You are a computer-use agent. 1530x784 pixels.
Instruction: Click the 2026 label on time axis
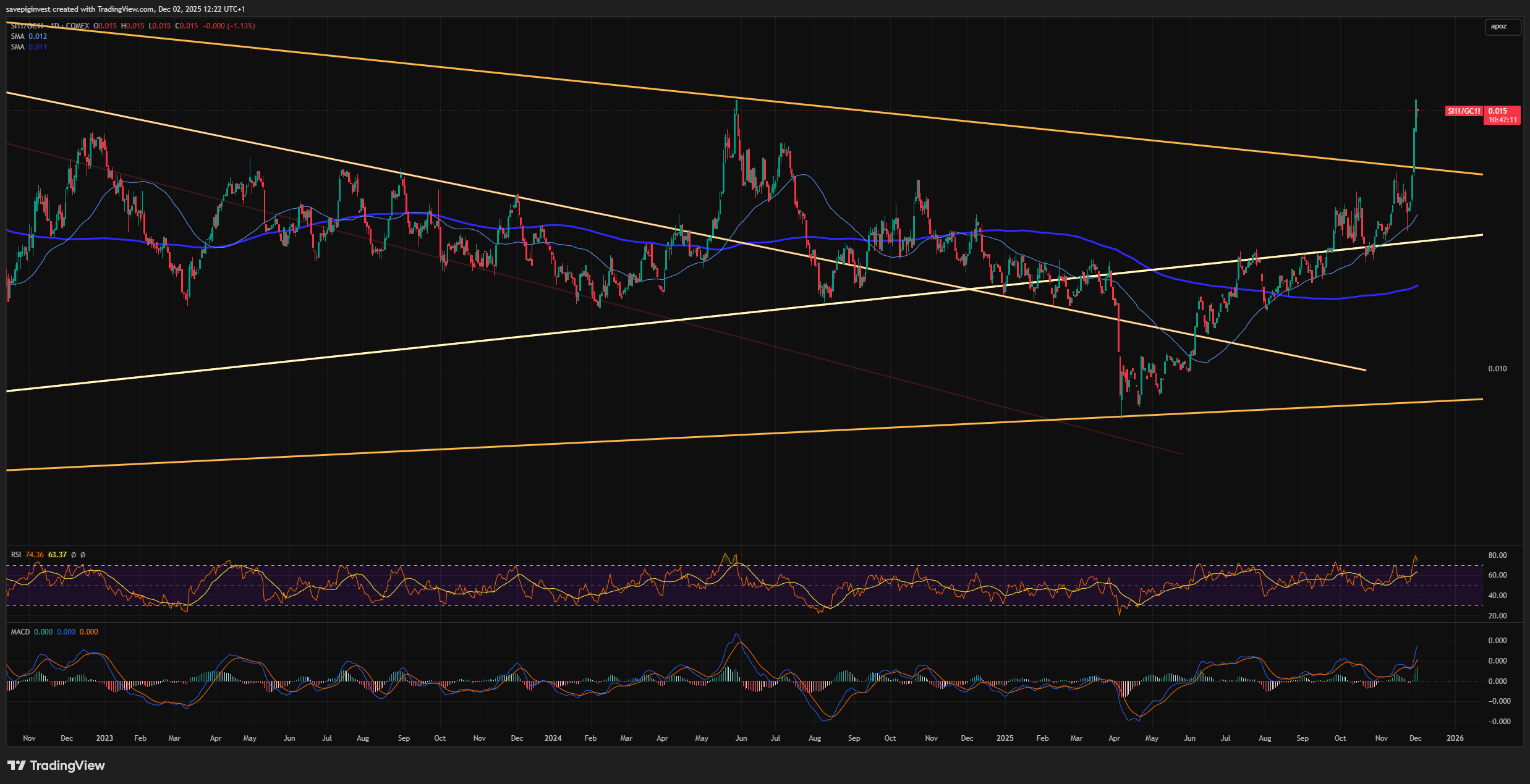pos(1455,738)
